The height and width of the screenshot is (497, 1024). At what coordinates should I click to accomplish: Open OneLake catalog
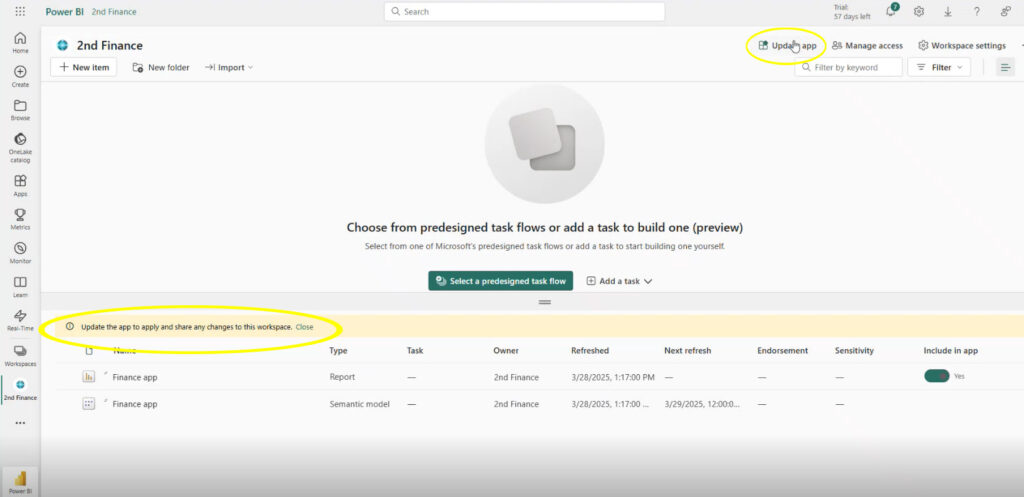point(20,148)
